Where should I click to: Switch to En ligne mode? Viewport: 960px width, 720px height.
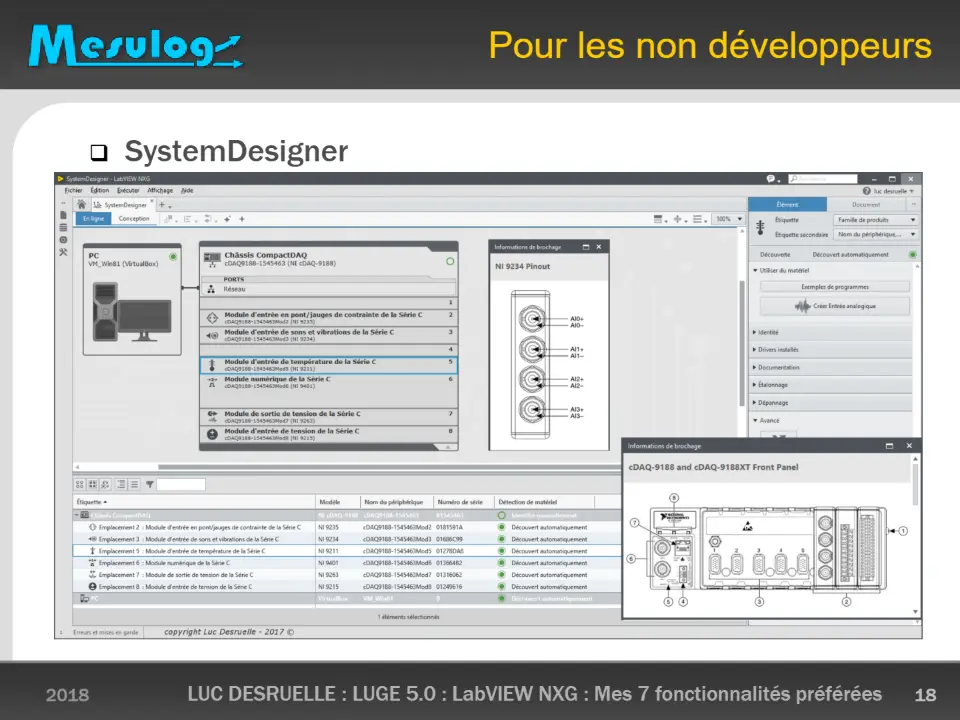click(x=94, y=219)
